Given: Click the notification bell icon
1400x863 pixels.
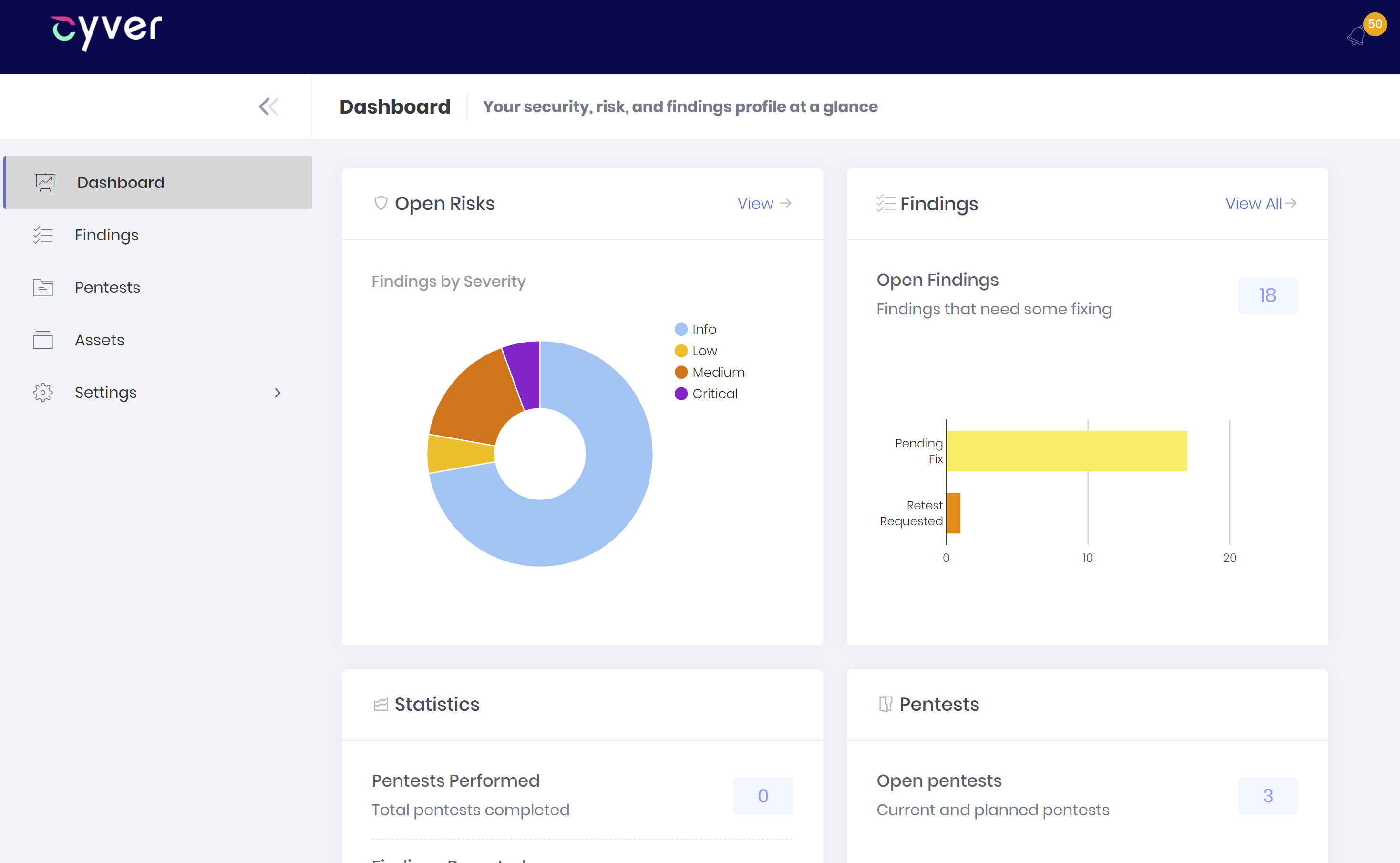Looking at the screenshot, I should tap(1356, 37).
